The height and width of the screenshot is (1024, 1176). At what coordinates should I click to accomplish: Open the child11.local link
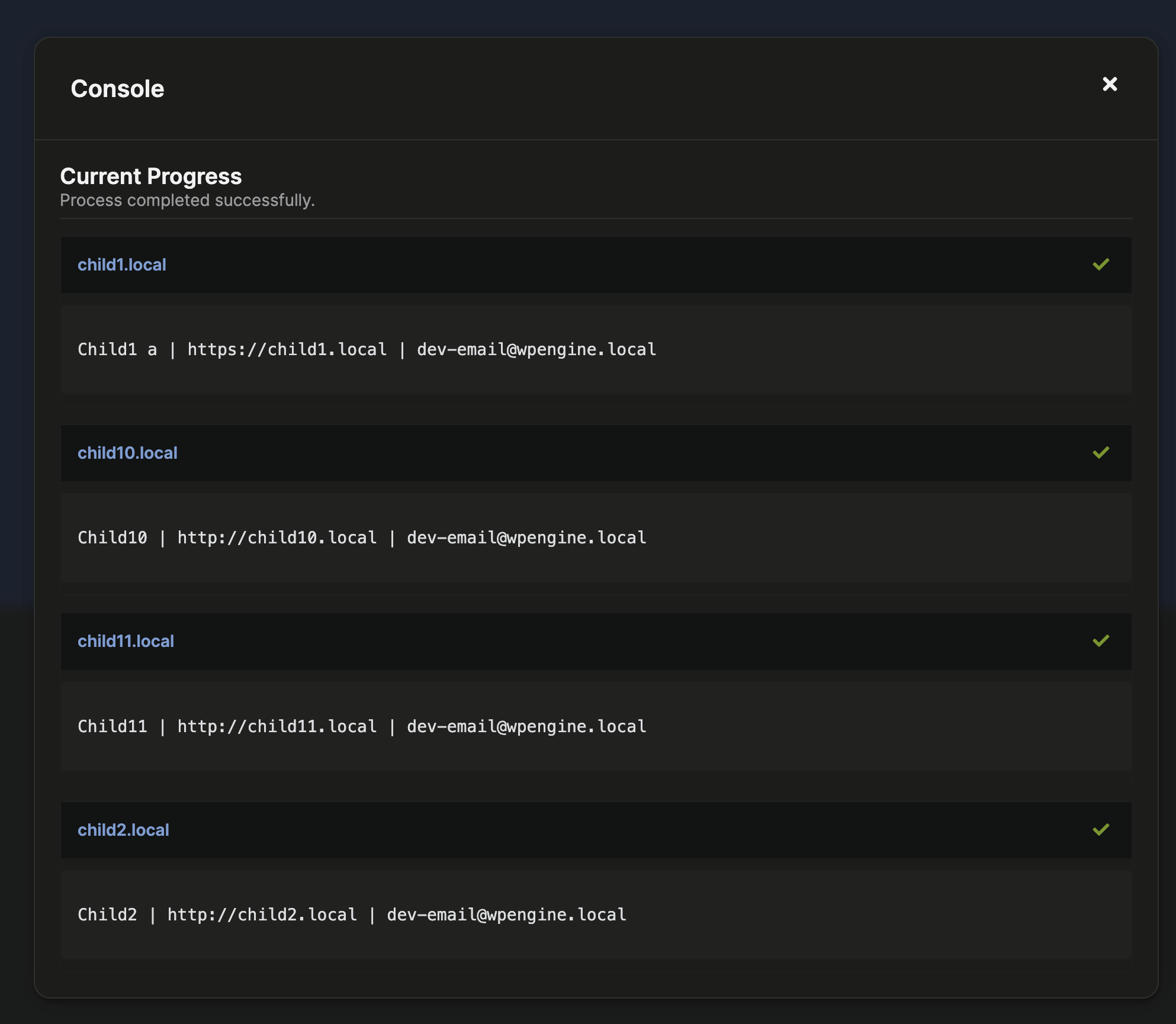coord(126,641)
